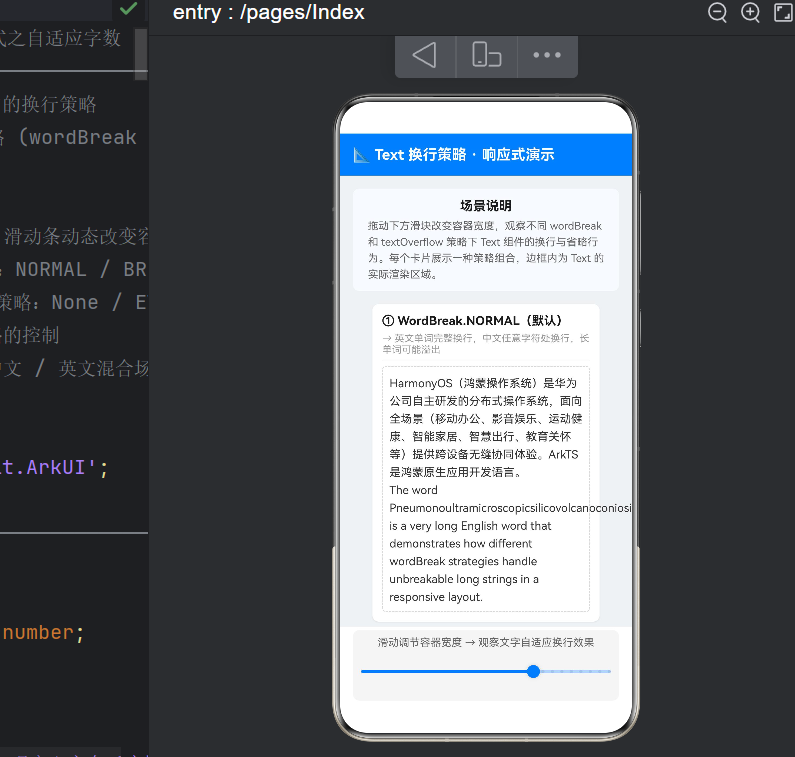Click the 'WordBreak.NORMAL（默认）' card title

[x=472, y=320]
